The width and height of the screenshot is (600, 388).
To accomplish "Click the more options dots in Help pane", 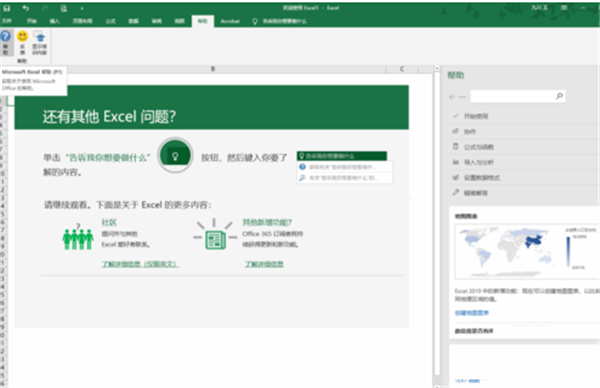I will click(x=463, y=97).
